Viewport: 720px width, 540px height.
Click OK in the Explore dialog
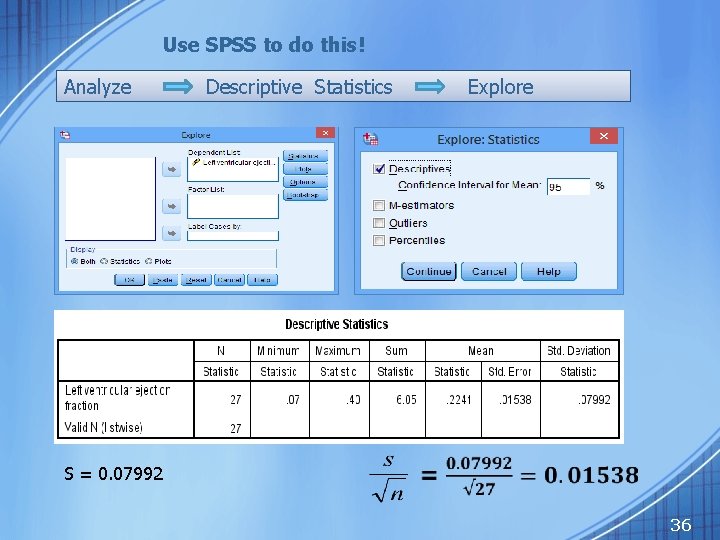click(x=129, y=280)
